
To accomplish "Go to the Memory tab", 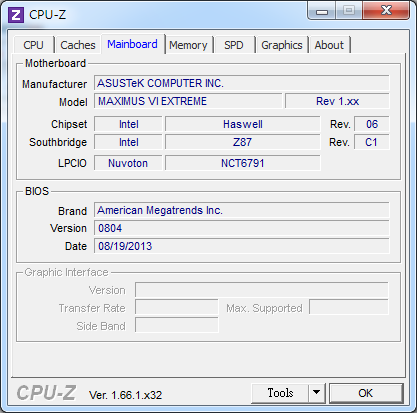I will point(188,45).
